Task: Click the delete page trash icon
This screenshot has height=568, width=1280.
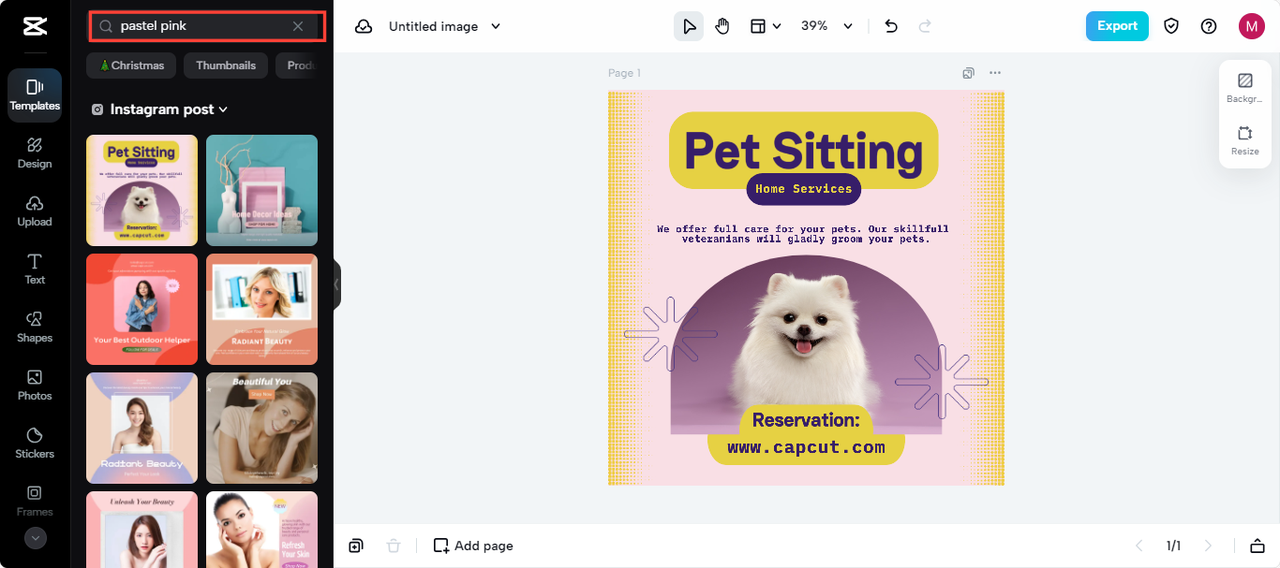Action: click(394, 546)
